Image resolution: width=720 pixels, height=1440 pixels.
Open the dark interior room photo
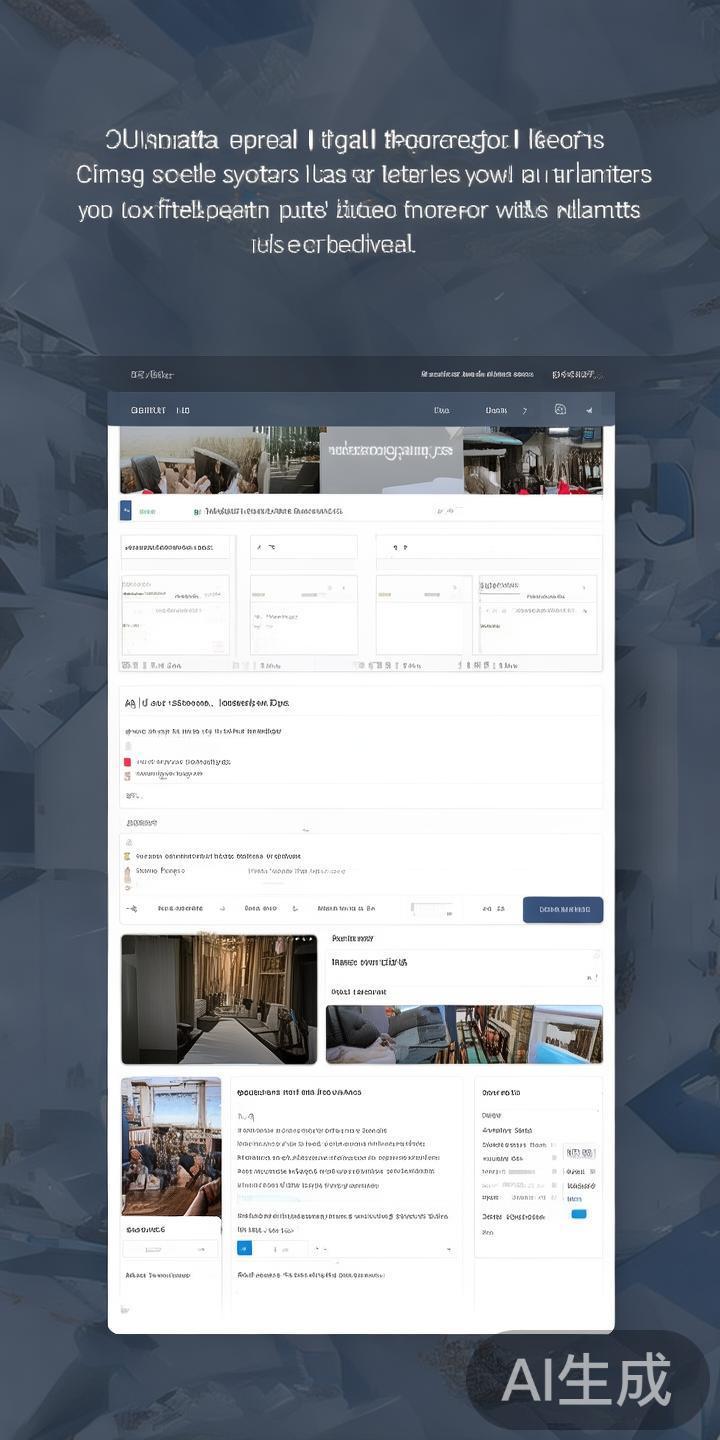click(219, 999)
